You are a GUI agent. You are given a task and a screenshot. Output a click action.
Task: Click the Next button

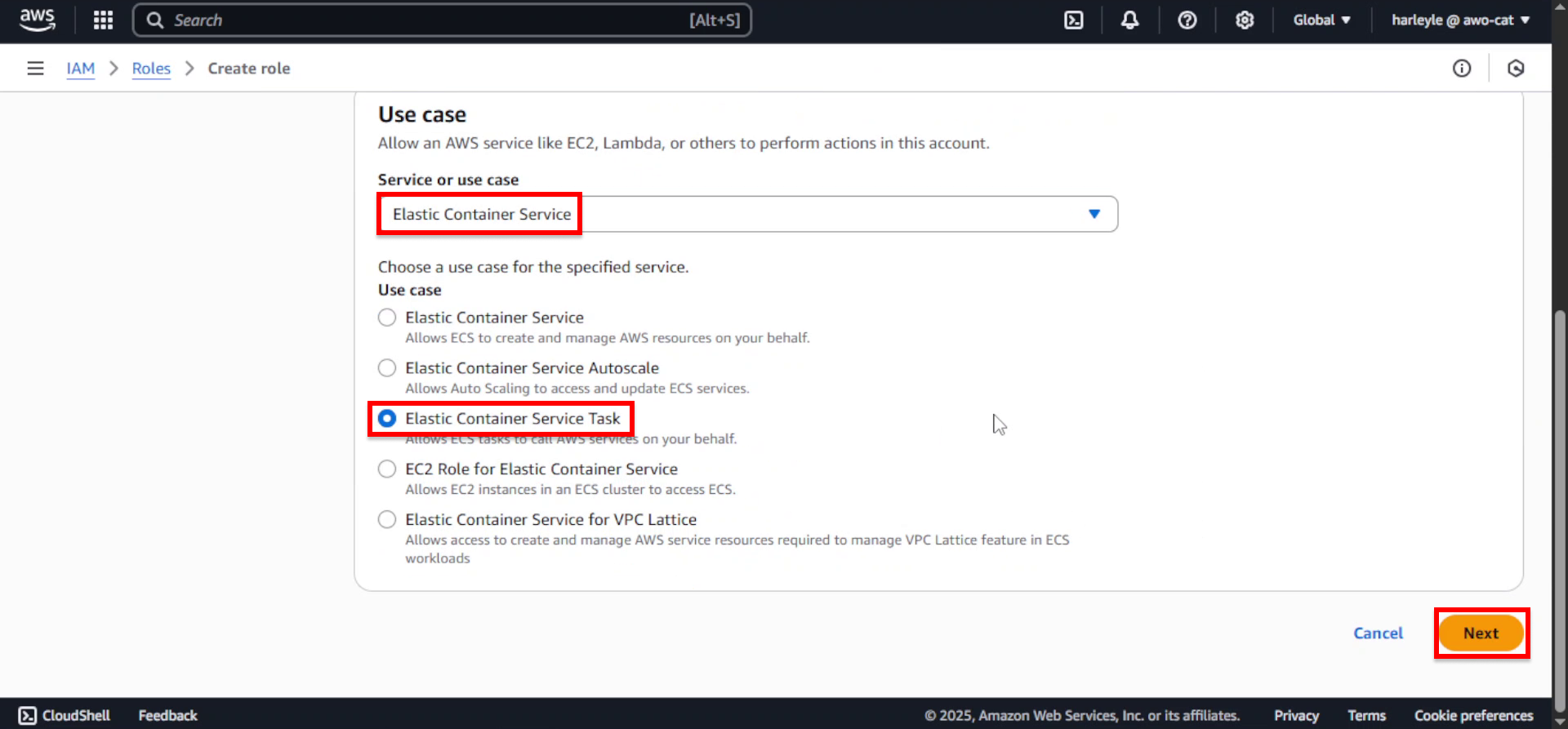[1481, 633]
